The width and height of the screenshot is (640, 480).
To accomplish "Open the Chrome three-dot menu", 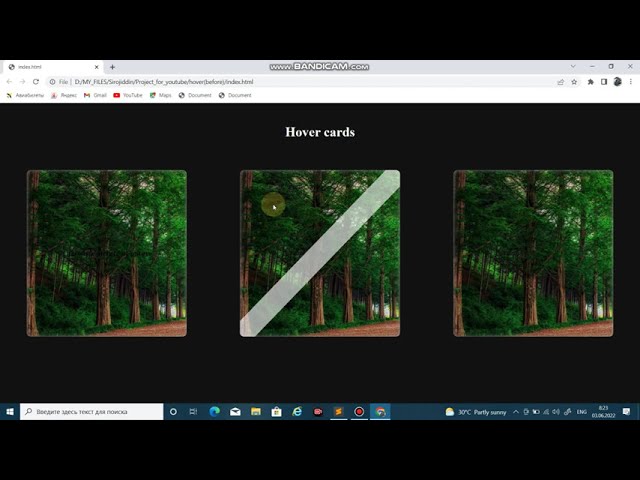I will click(631, 82).
